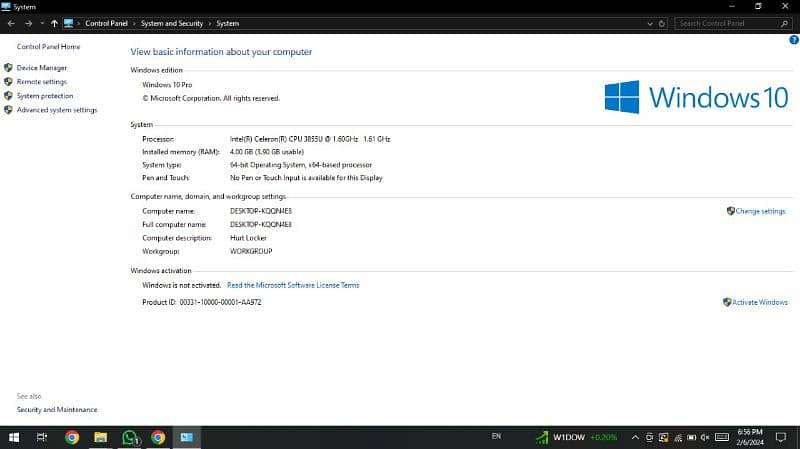Open the notification center icon
The image size is (800, 449).
coord(783,437)
